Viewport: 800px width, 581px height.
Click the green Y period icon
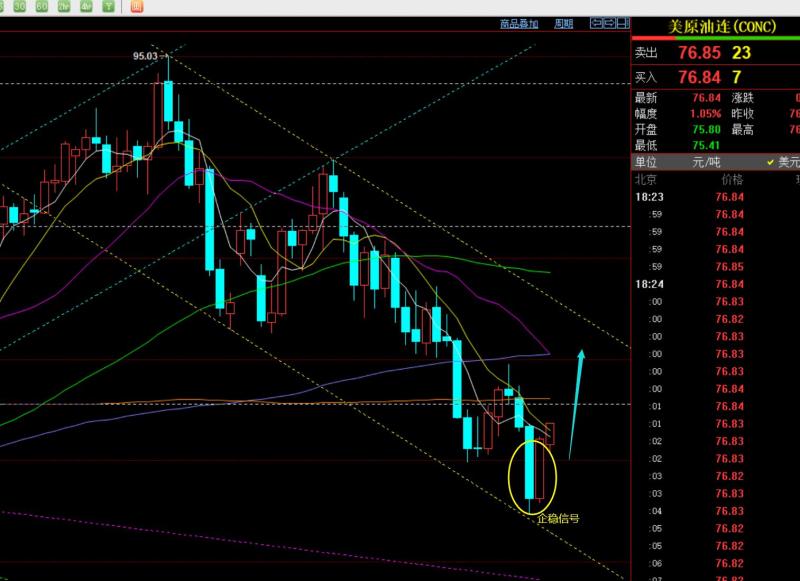click(108, 6)
